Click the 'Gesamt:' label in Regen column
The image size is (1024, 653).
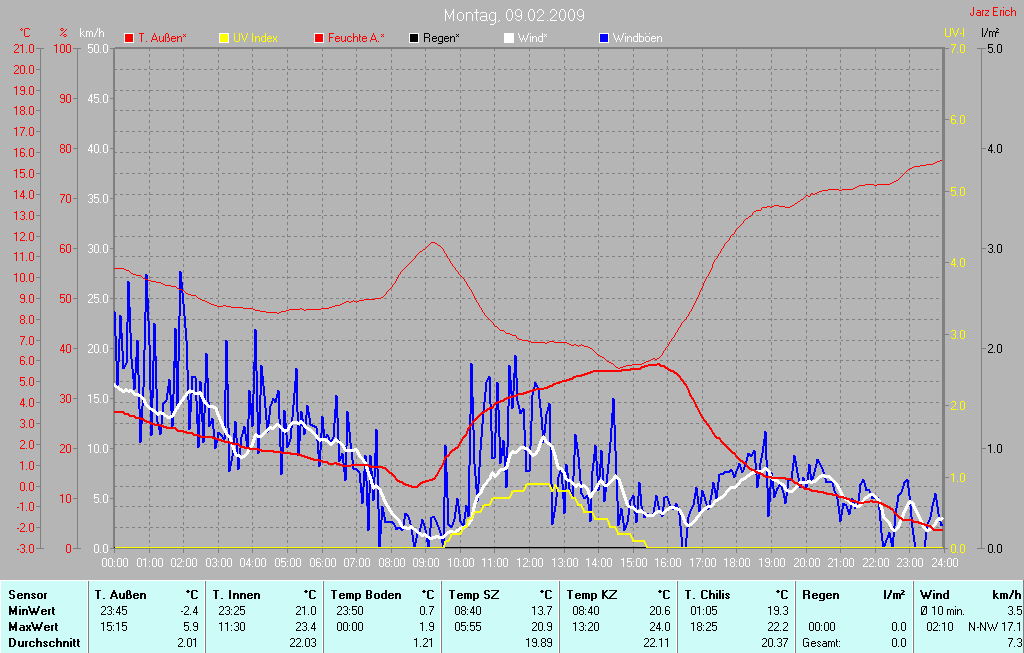(822, 643)
